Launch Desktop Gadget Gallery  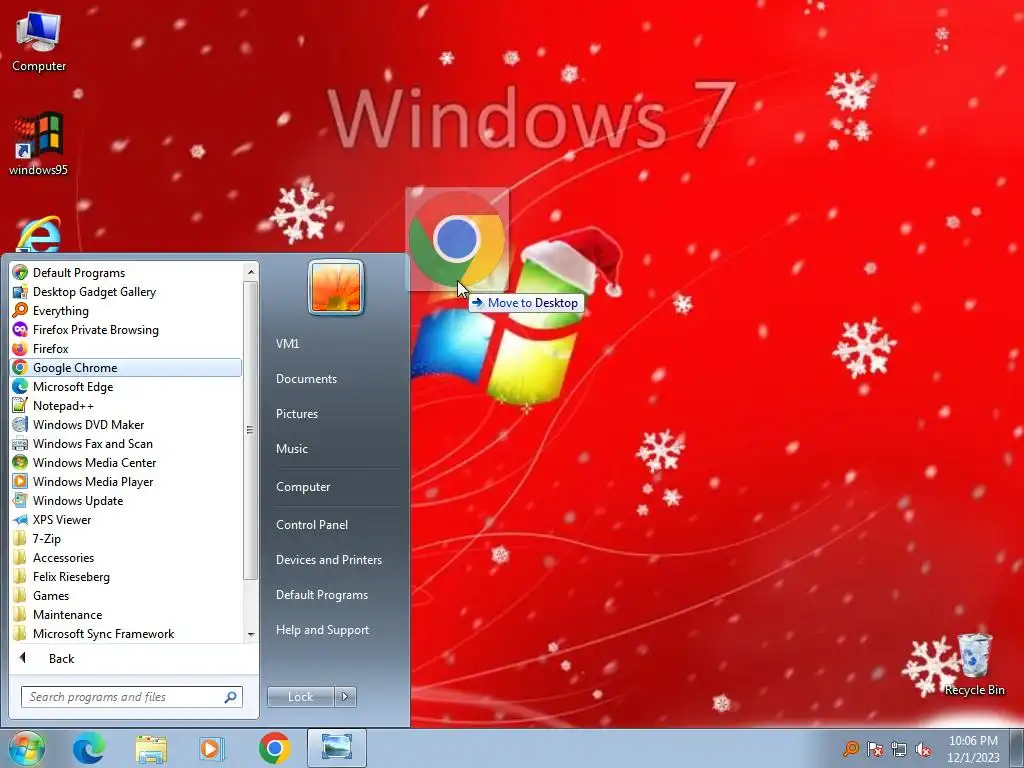pos(126,292)
